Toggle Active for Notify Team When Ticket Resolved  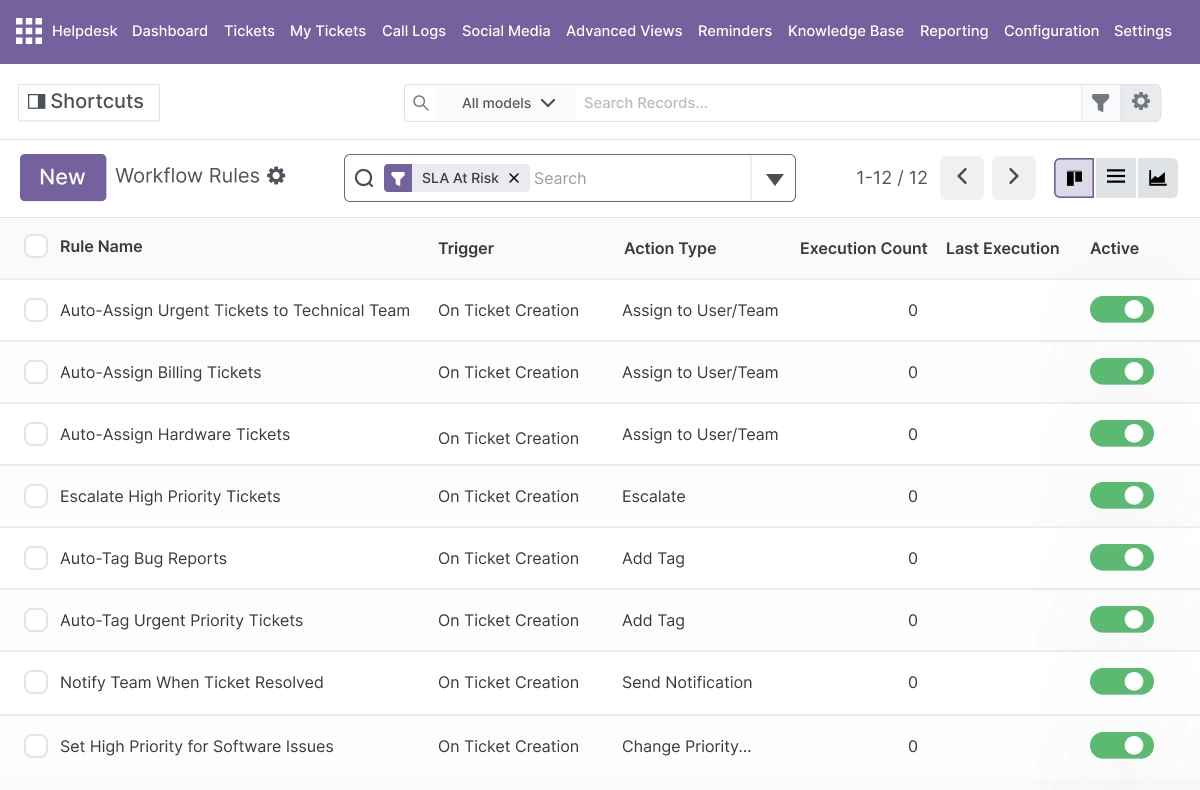point(1122,682)
